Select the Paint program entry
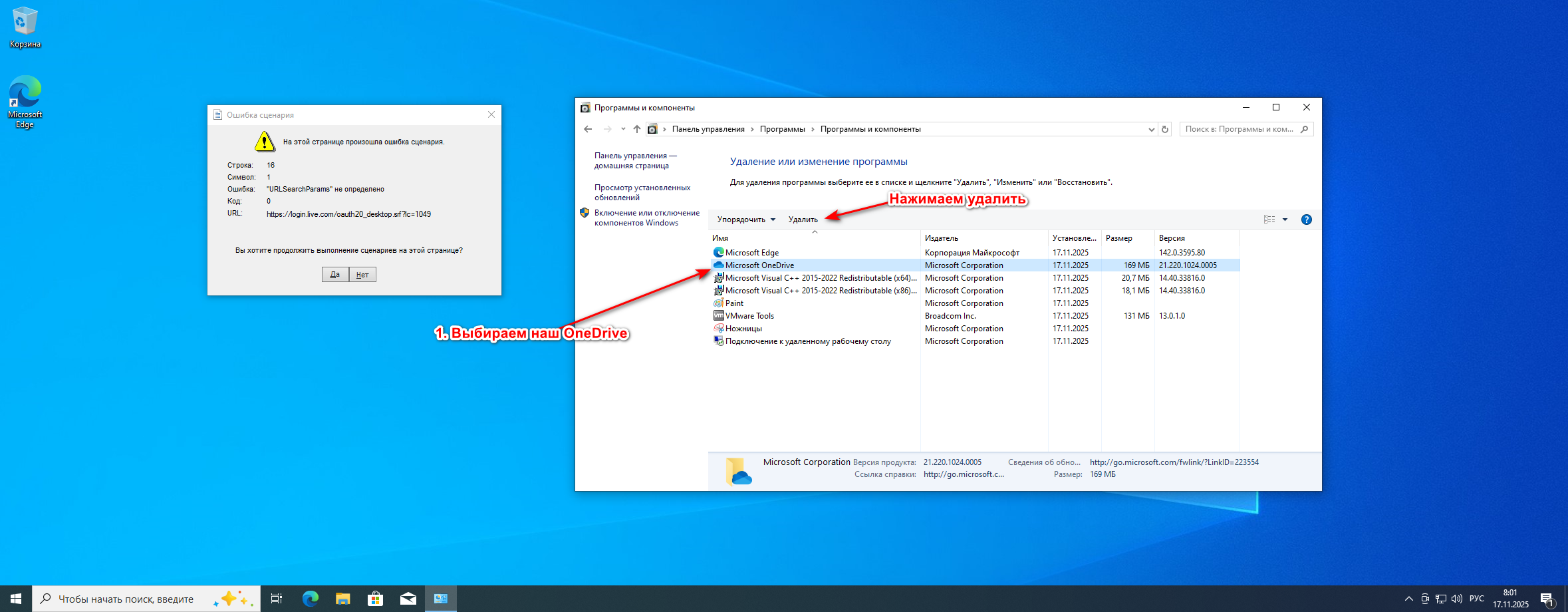1568x612 pixels. click(734, 303)
